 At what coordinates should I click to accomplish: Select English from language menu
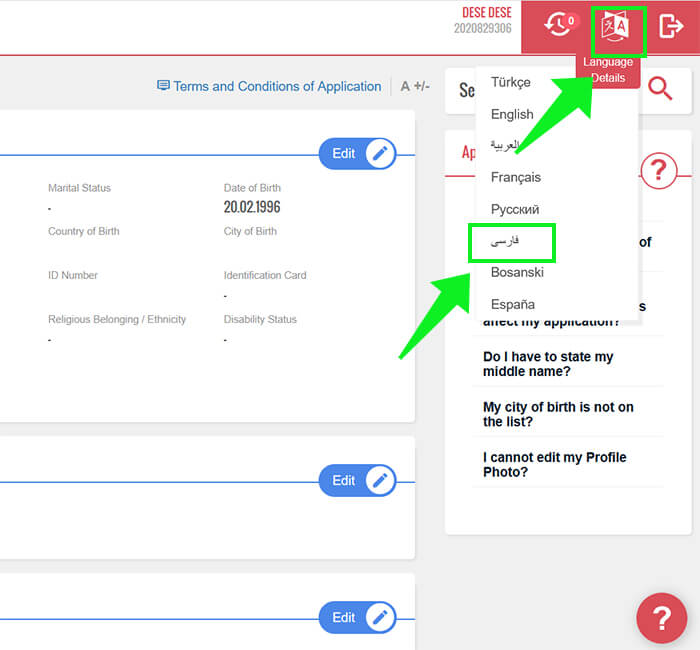[512, 114]
